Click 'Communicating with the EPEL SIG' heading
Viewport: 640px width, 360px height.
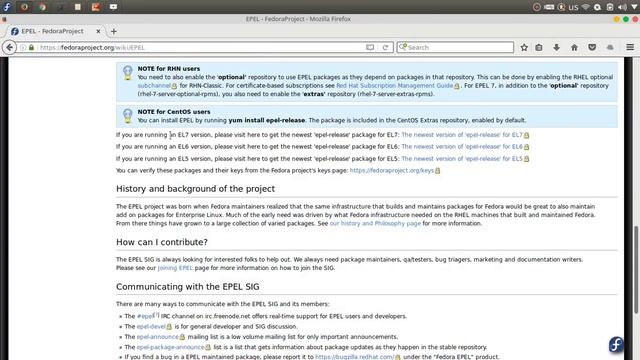(187, 287)
